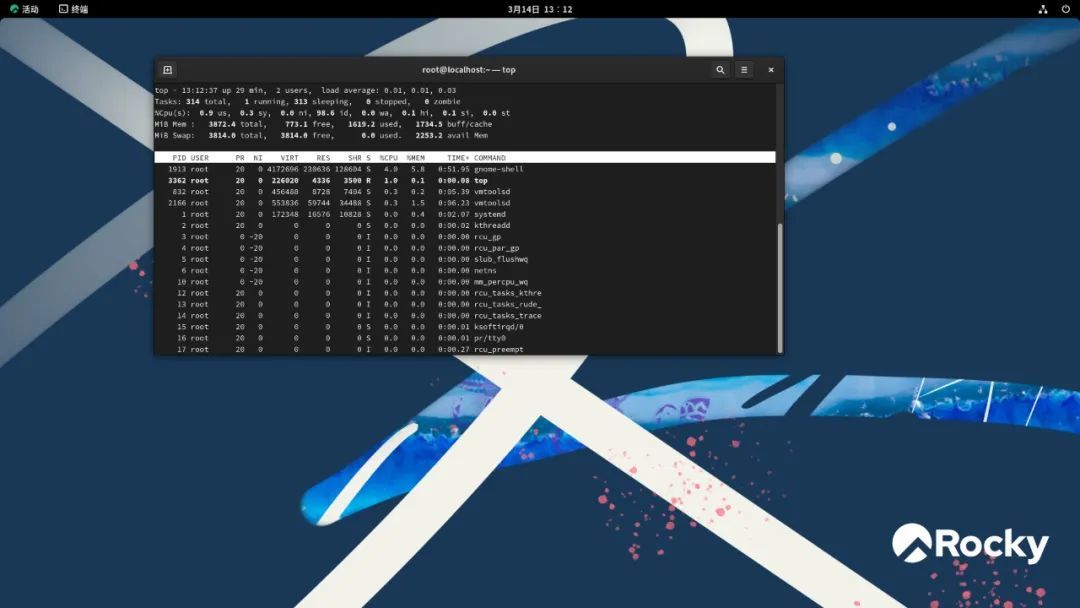Click the "314 total" tasks value
The height and width of the screenshot is (608, 1080).
[207, 101]
